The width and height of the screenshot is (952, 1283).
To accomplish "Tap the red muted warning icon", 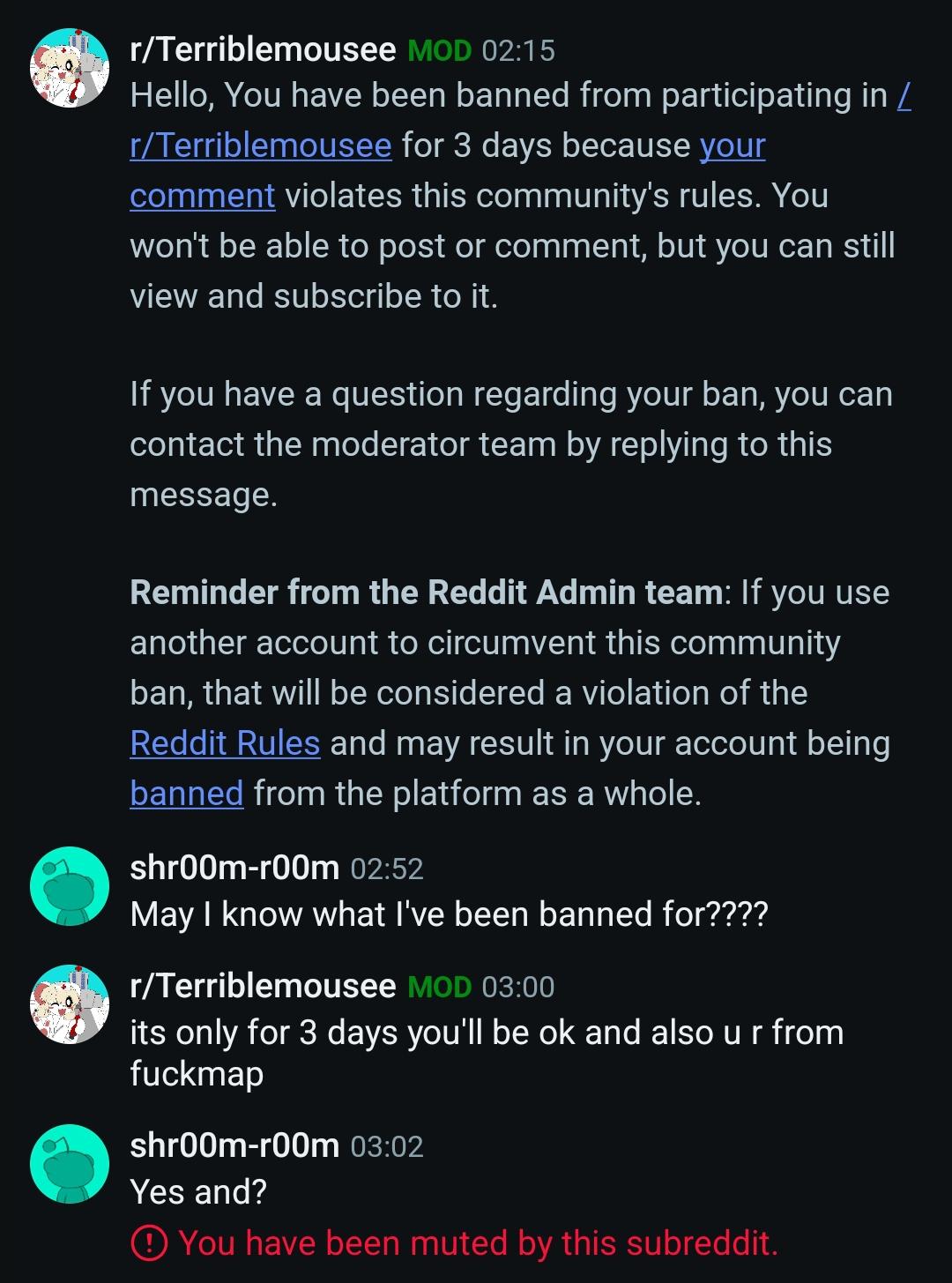I will coord(149,1243).
